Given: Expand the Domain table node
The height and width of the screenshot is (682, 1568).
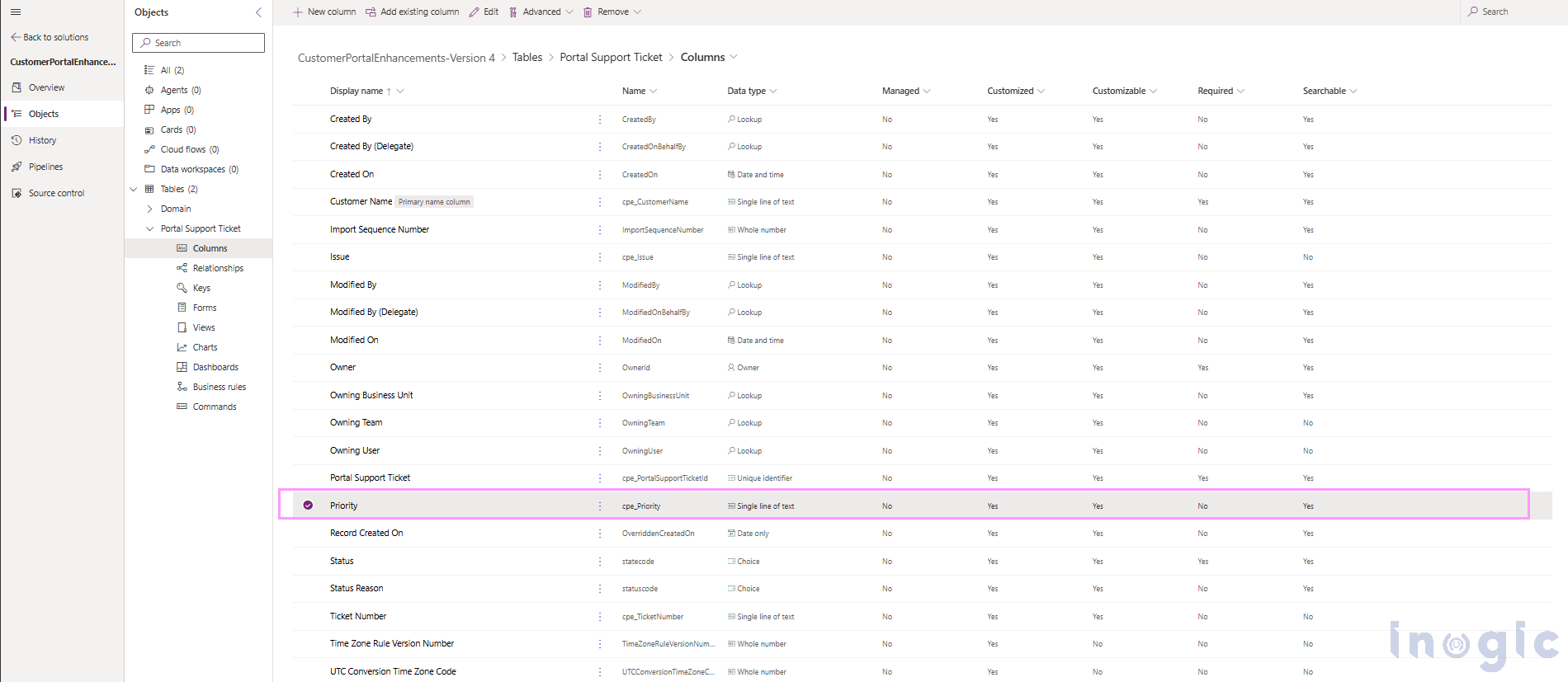Looking at the screenshot, I should coord(149,209).
